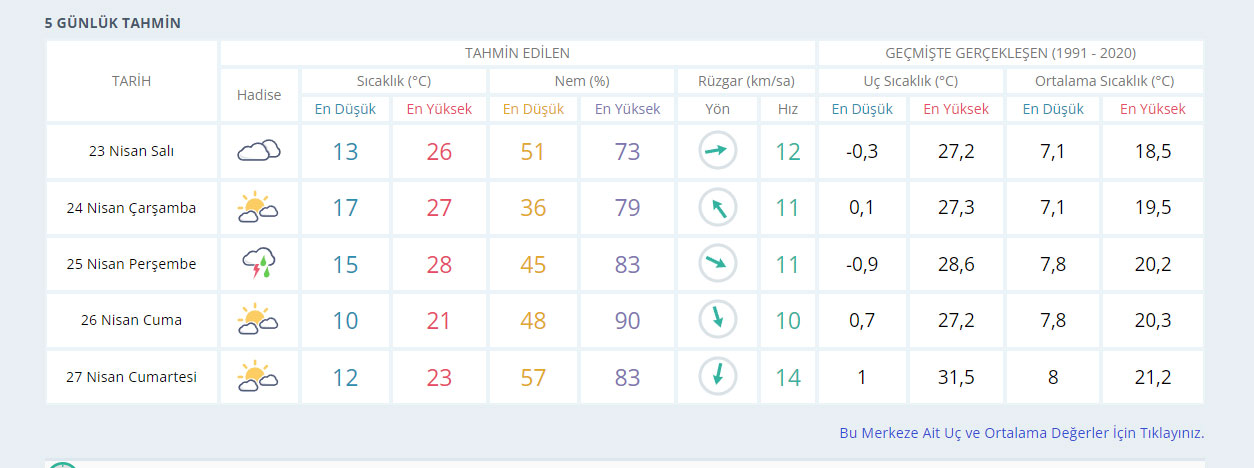Image resolution: width=1254 pixels, height=468 pixels.
Task: Click the partly sunny icon for 27 Nisan Cumartesi
Action: (x=258, y=377)
